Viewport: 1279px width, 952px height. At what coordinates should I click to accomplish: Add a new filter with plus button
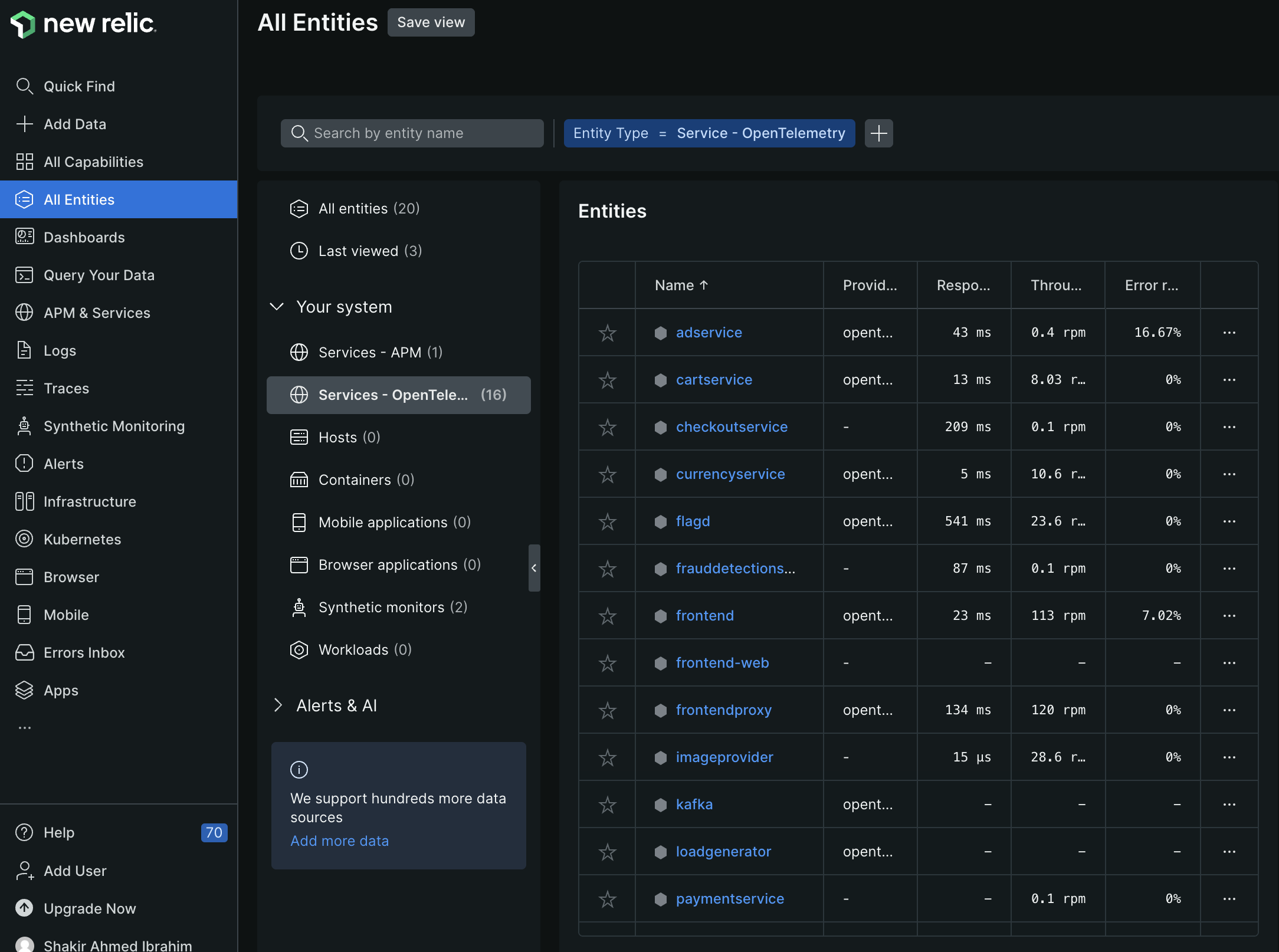point(879,133)
